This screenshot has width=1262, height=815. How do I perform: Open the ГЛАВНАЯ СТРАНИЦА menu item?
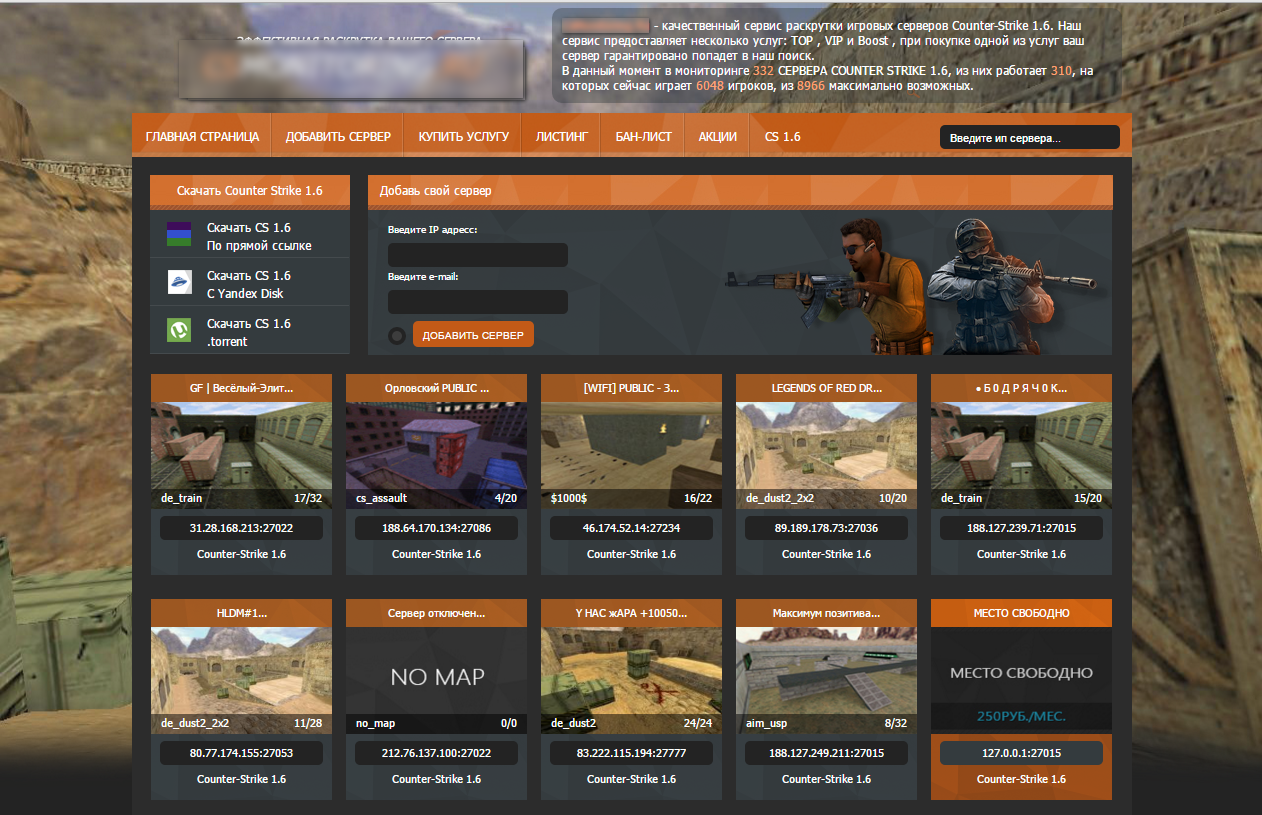pos(202,137)
